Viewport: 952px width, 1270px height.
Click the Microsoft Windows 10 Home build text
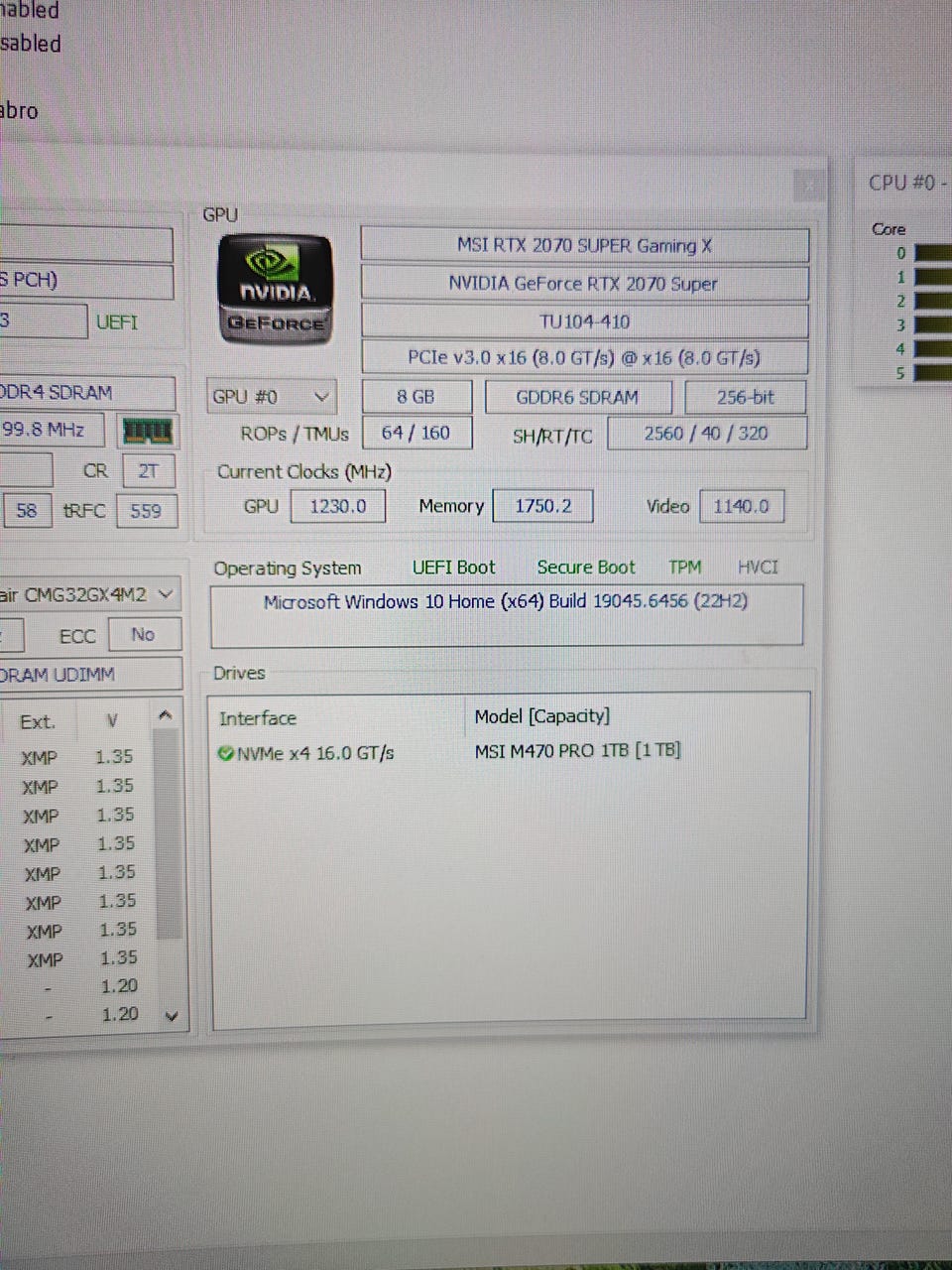click(506, 601)
